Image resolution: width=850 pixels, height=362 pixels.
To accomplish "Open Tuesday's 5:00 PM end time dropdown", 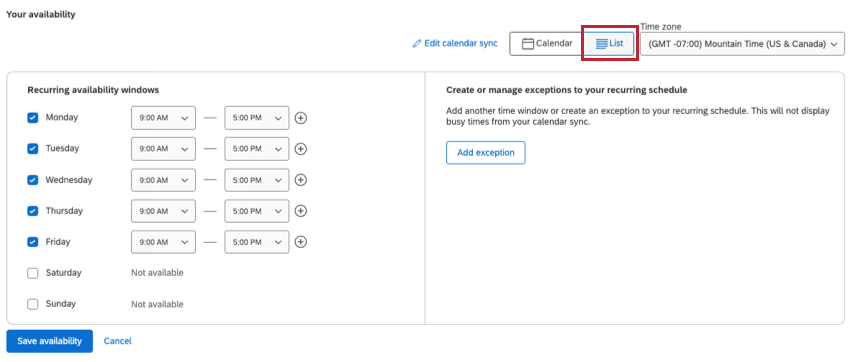I will [x=256, y=148].
